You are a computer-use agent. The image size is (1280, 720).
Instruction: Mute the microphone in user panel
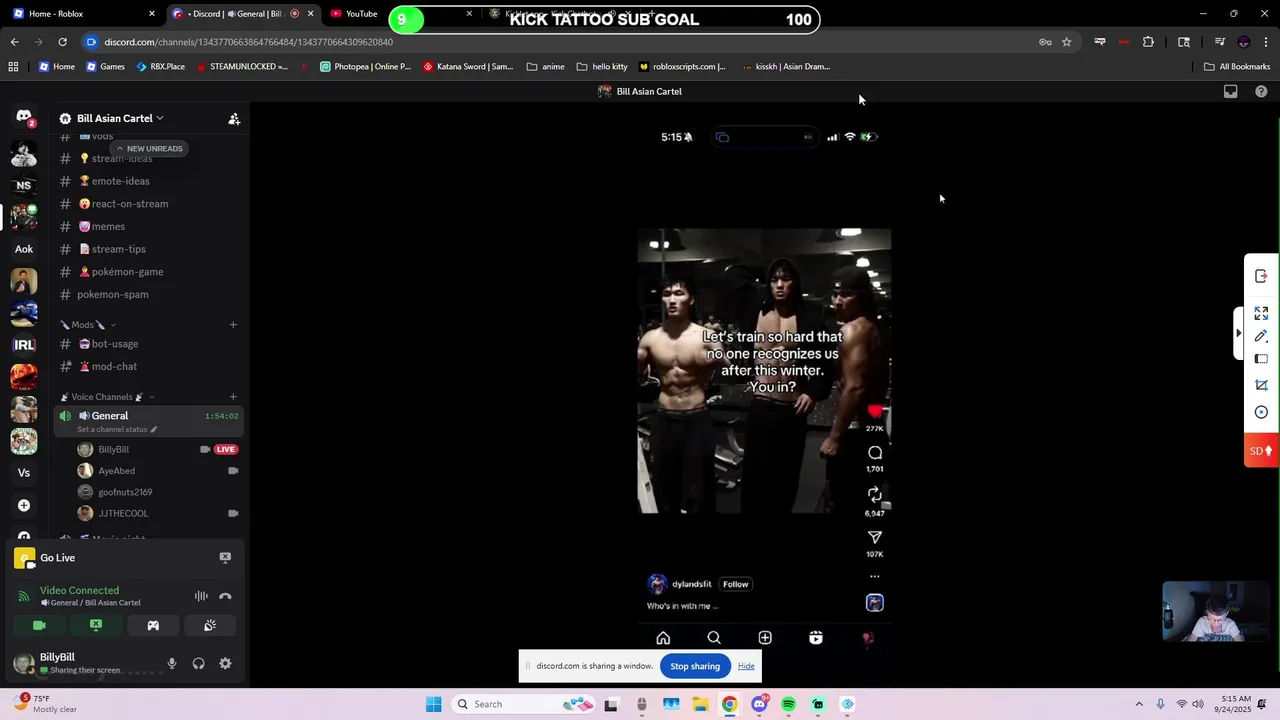172,663
